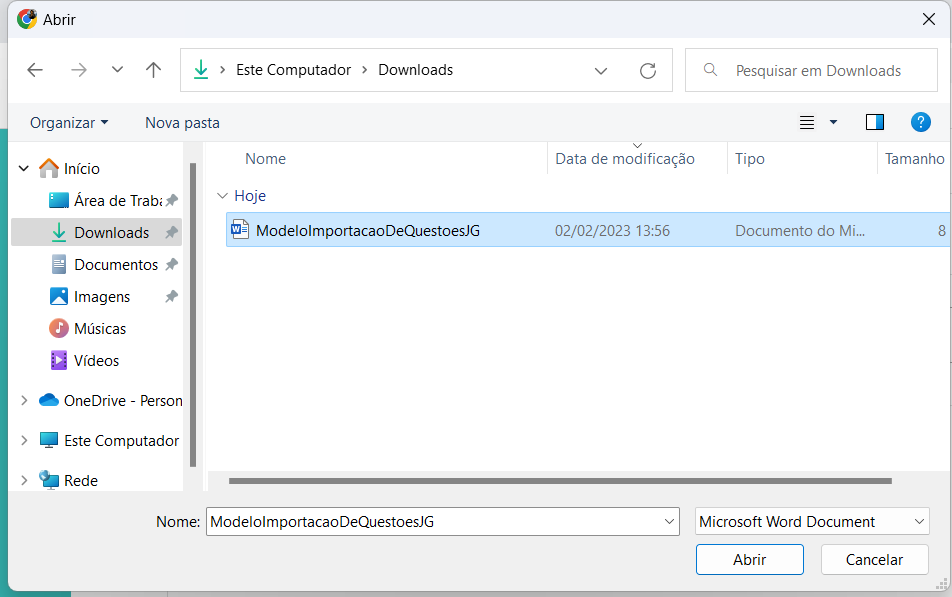The width and height of the screenshot is (952, 597).
Task: Select the Vídeos folder in sidebar
Action: coord(96,361)
